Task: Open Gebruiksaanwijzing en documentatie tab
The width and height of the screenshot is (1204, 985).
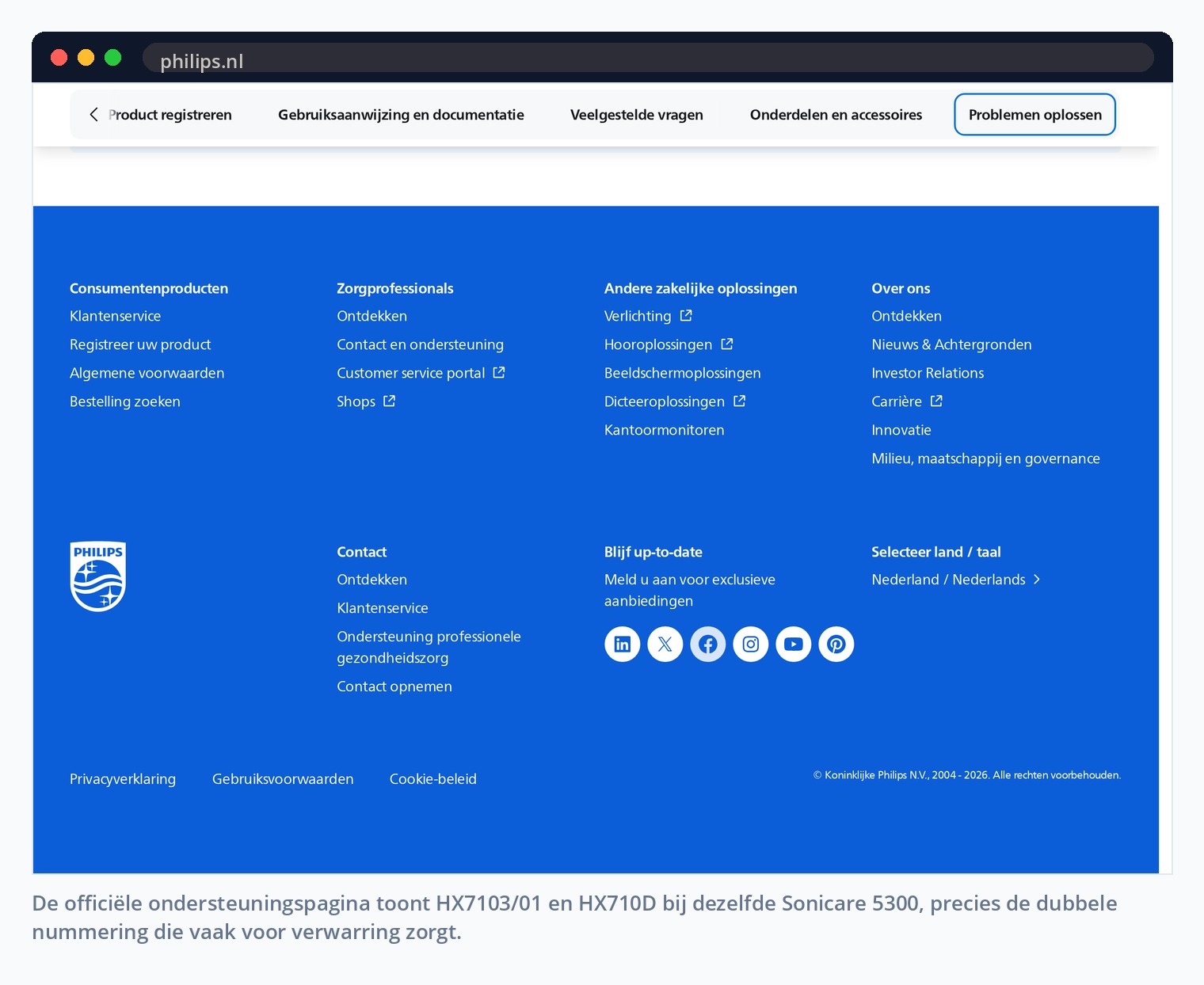Action: [x=401, y=115]
